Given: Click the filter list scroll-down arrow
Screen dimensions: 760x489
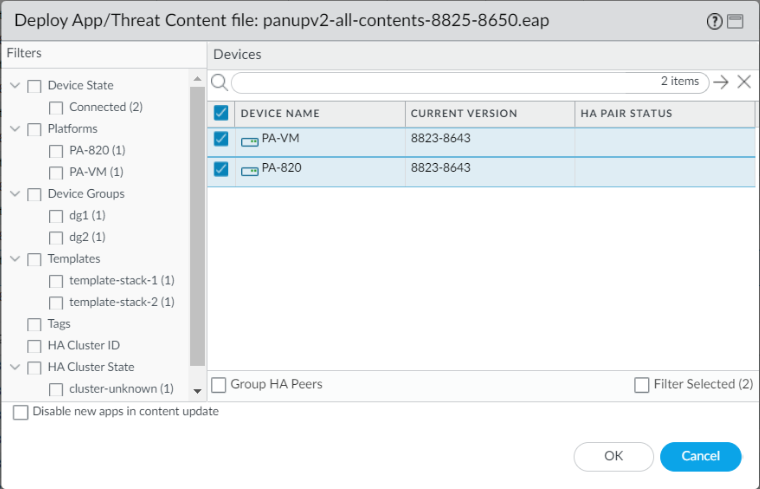Looking at the screenshot, I should (197, 389).
